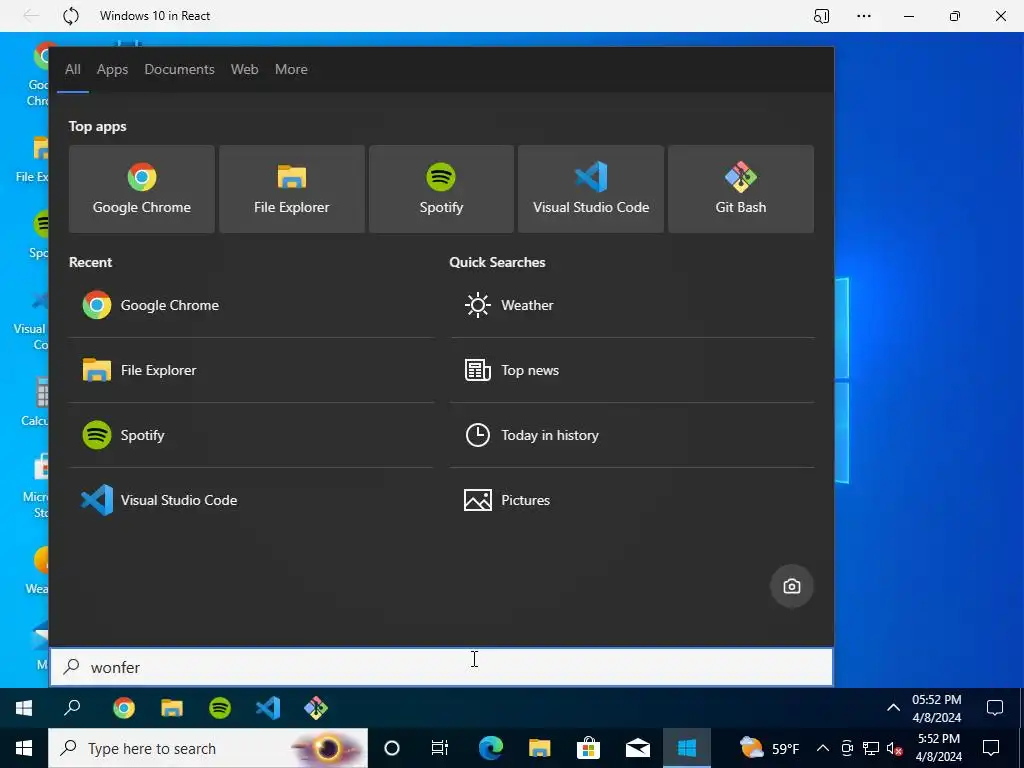Open Git Bash icon in the simulated taskbar

tap(316, 708)
